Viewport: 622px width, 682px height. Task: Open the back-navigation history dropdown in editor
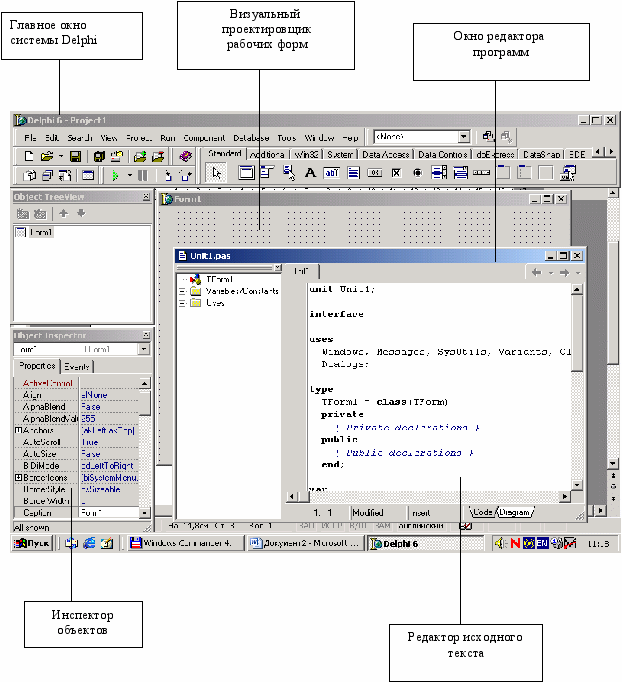(x=551, y=273)
